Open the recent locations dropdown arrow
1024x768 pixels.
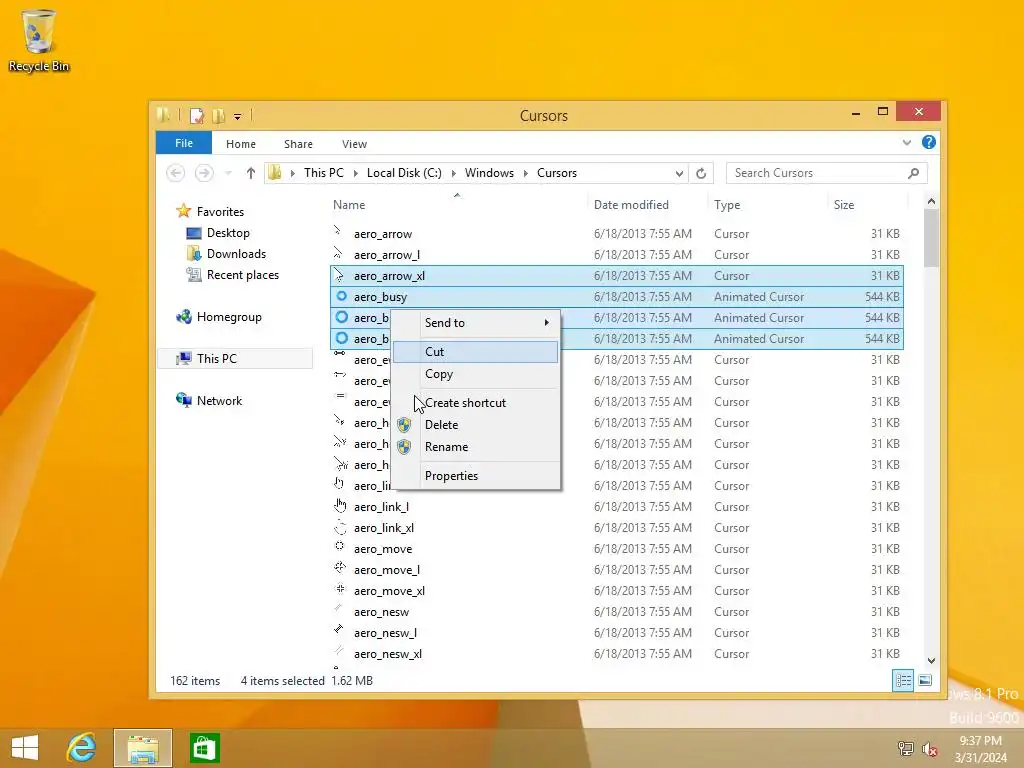(228, 173)
